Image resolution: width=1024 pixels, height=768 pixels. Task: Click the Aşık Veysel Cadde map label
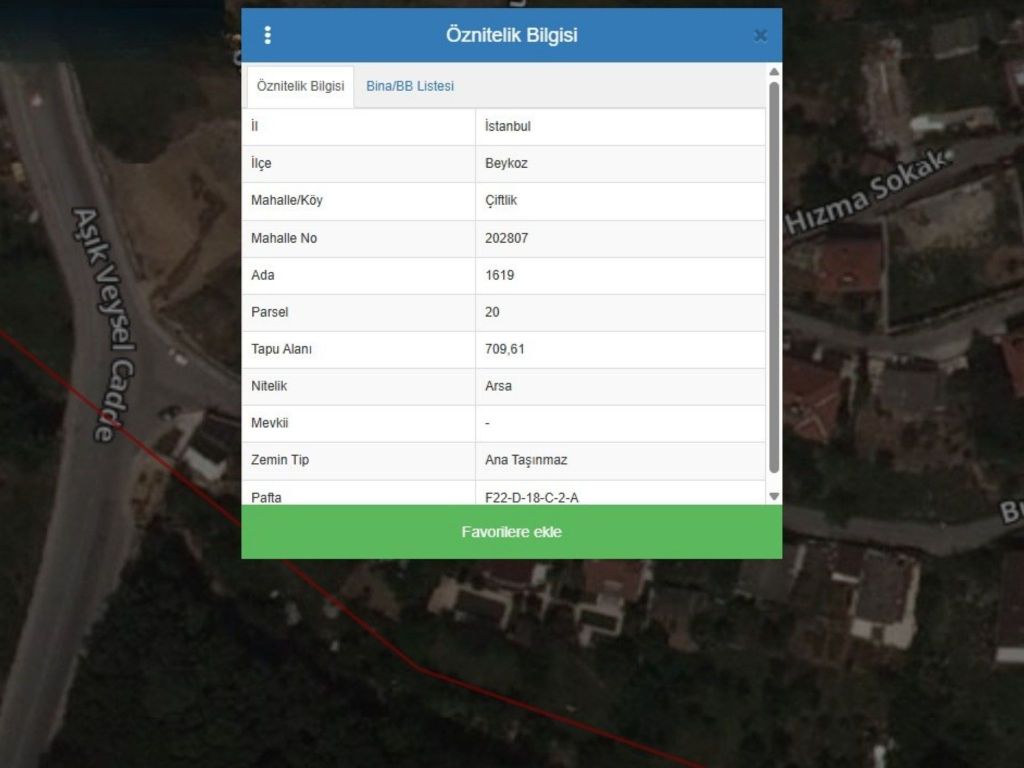[x=105, y=323]
